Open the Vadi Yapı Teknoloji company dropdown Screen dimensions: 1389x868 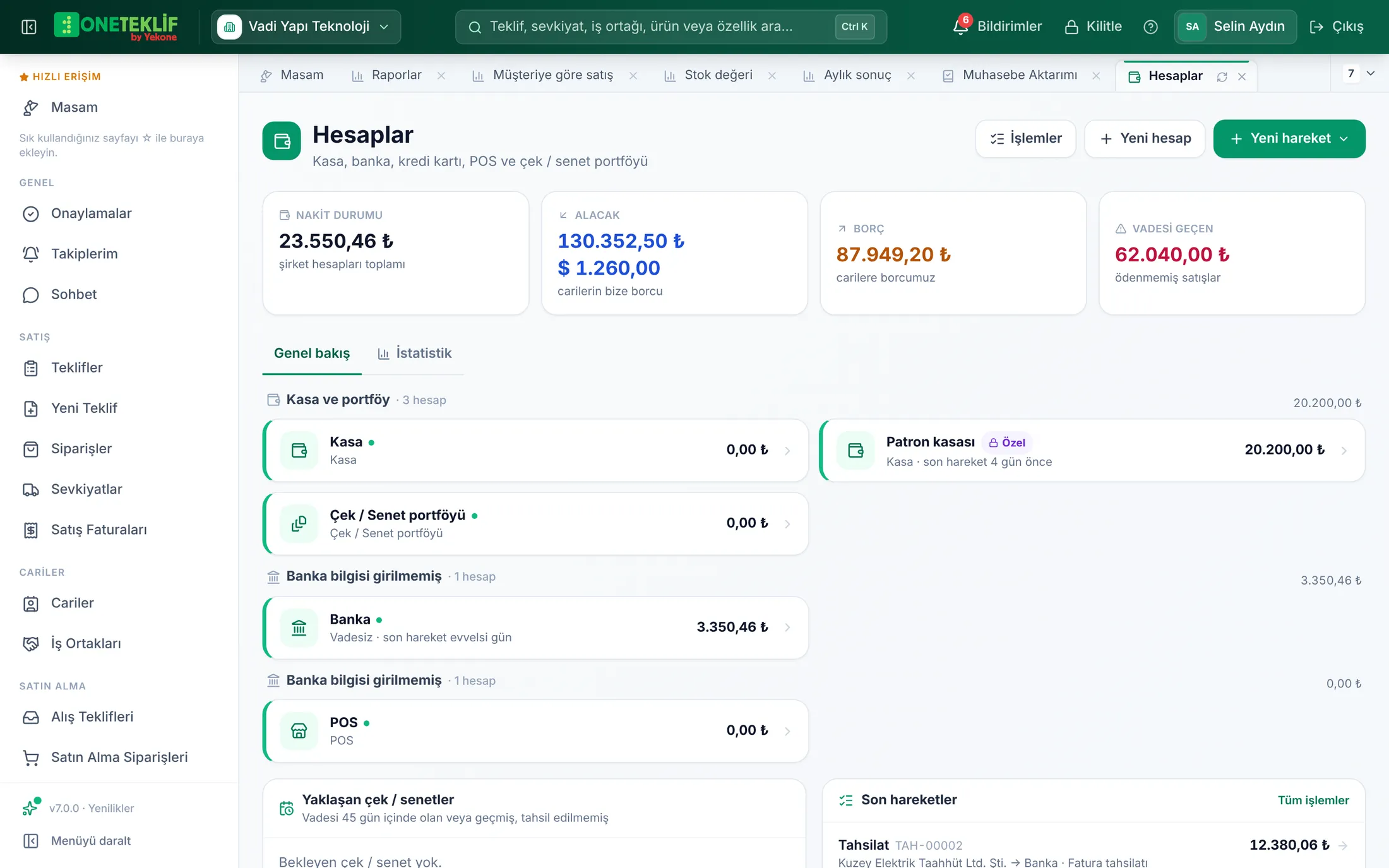tap(306, 27)
